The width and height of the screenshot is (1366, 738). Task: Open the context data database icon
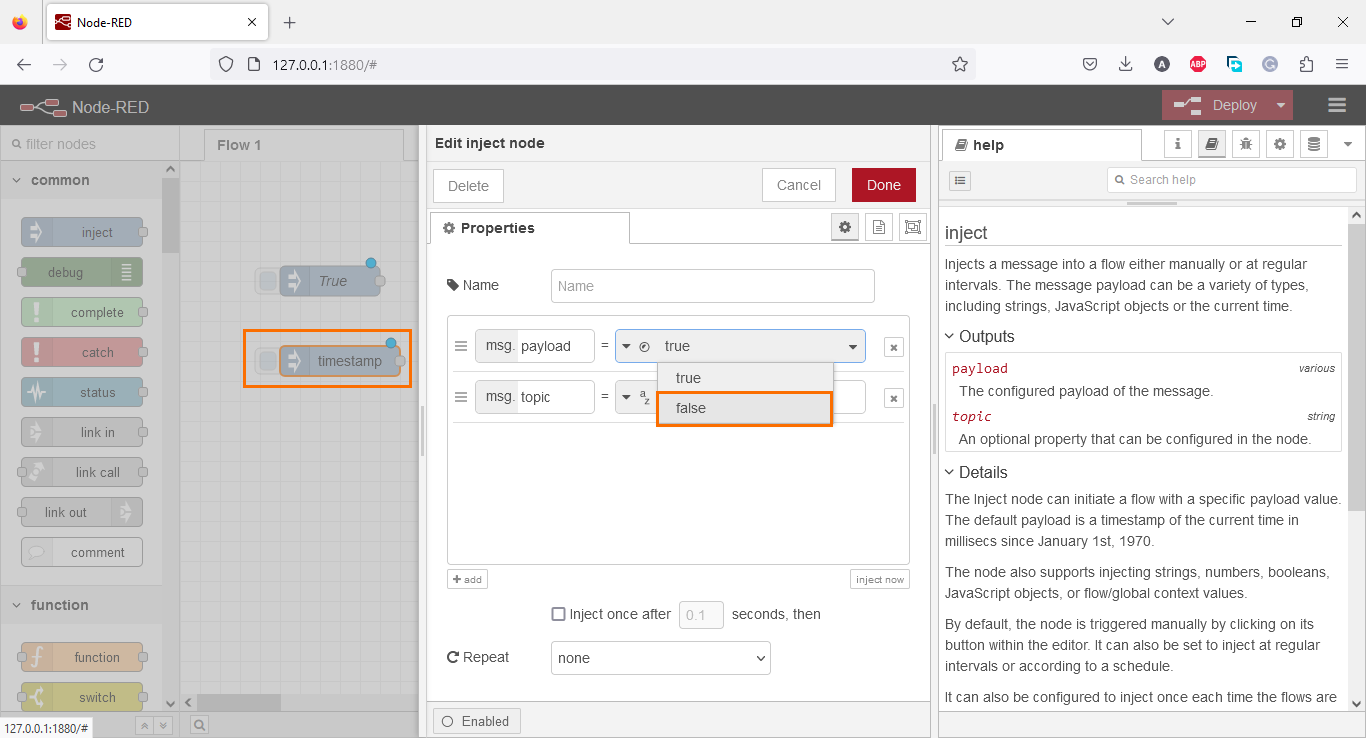(1314, 144)
